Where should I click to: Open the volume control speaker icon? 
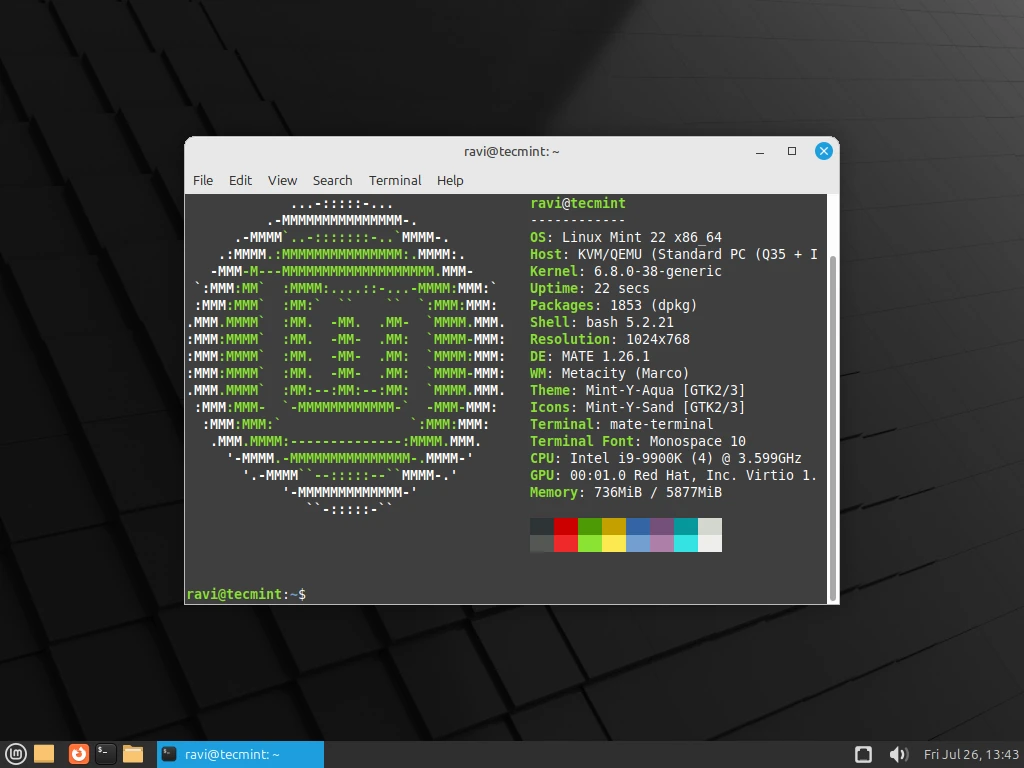point(898,754)
